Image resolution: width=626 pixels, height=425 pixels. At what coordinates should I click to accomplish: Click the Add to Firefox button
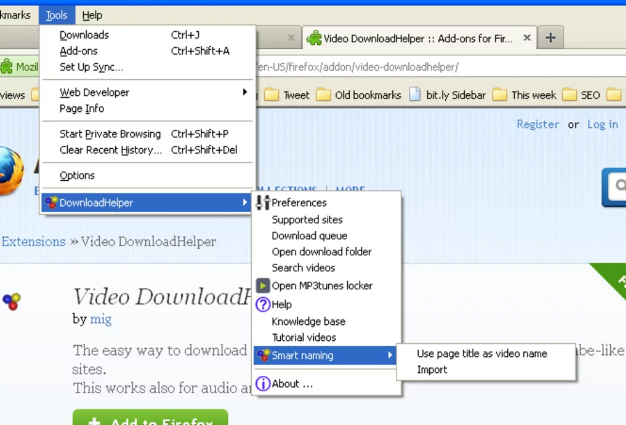tap(150, 417)
